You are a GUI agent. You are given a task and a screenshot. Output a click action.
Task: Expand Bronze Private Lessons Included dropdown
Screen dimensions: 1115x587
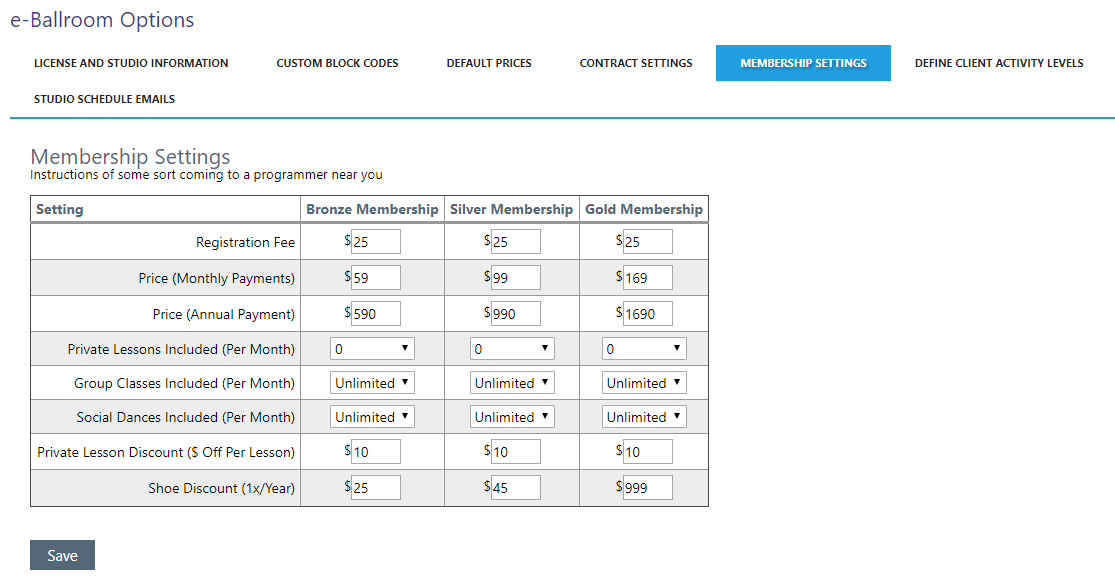pos(372,349)
